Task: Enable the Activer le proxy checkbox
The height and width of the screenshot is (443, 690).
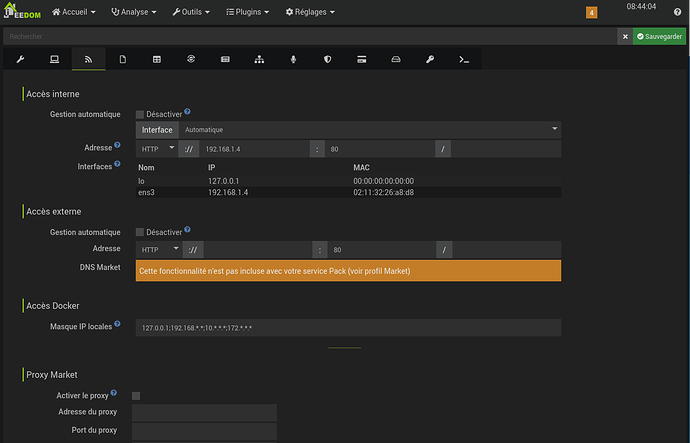Action: (x=136, y=396)
